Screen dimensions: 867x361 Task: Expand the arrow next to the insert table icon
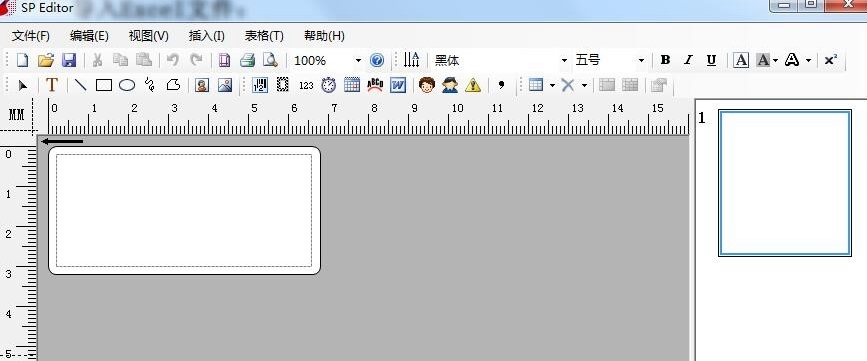coord(552,85)
